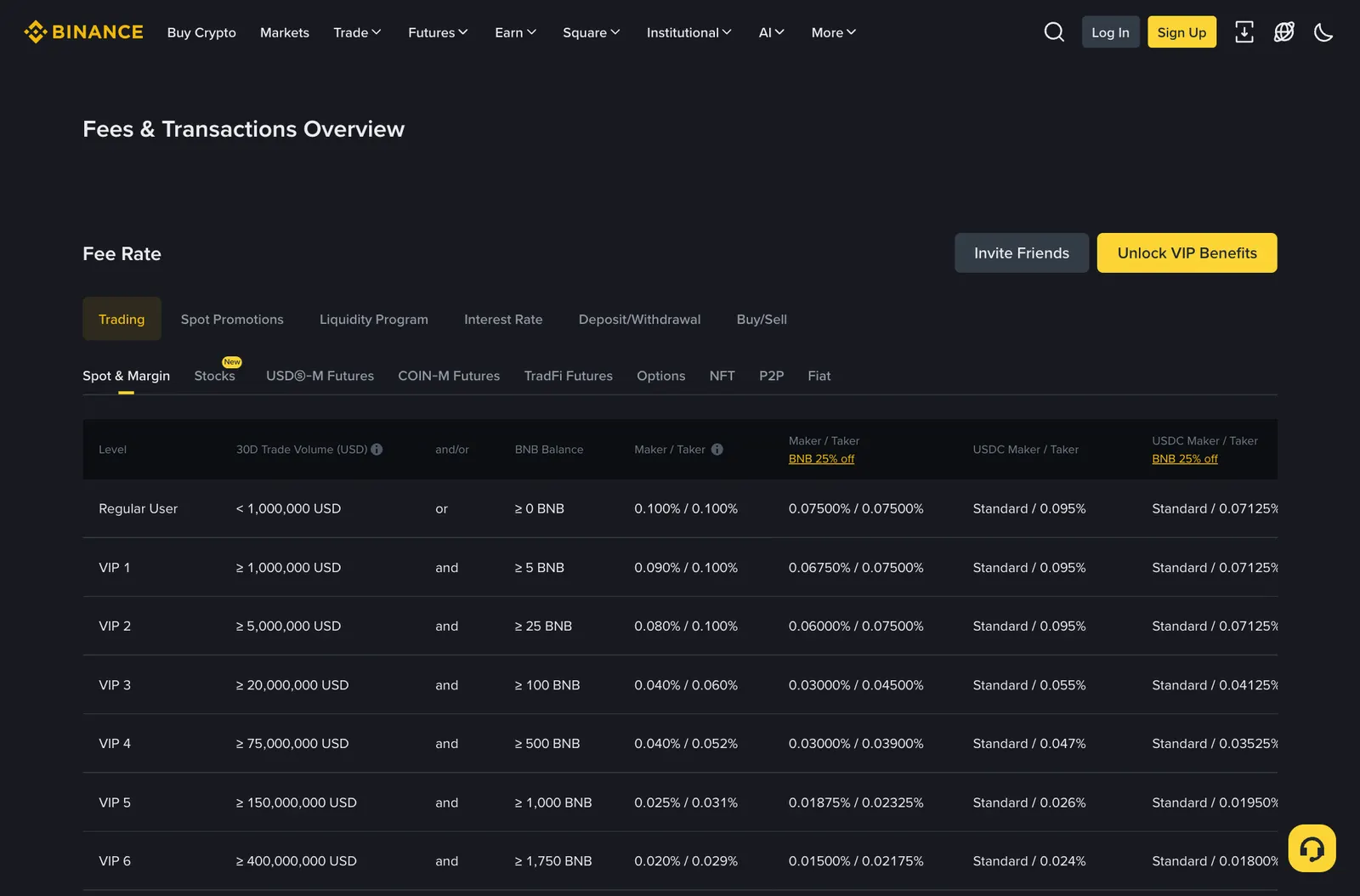Open Buy Crypto in navigation
1360x896 pixels.
pos(201,32)
